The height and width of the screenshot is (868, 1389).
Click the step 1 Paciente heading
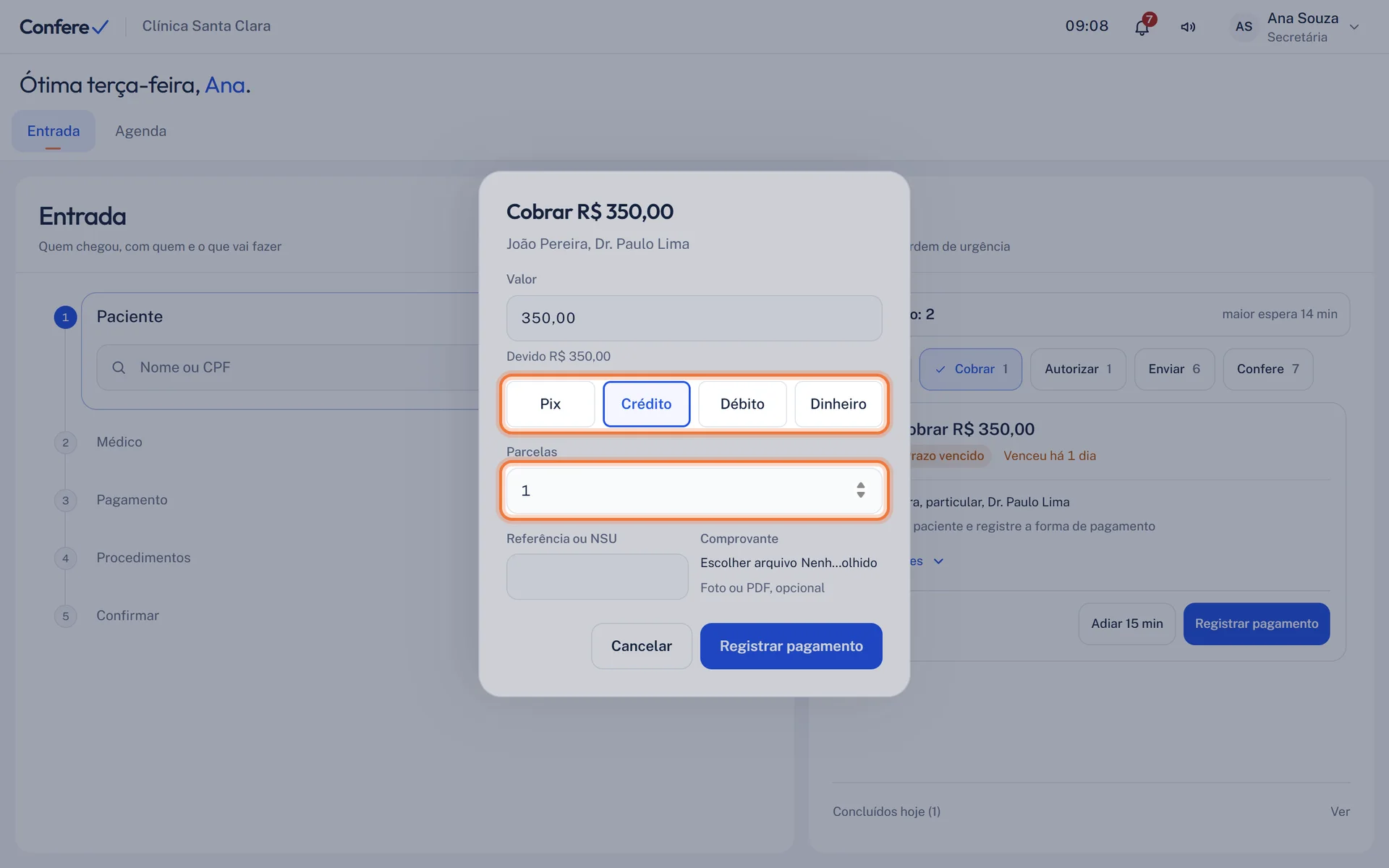pyautogui.click(x=129, y=317)
